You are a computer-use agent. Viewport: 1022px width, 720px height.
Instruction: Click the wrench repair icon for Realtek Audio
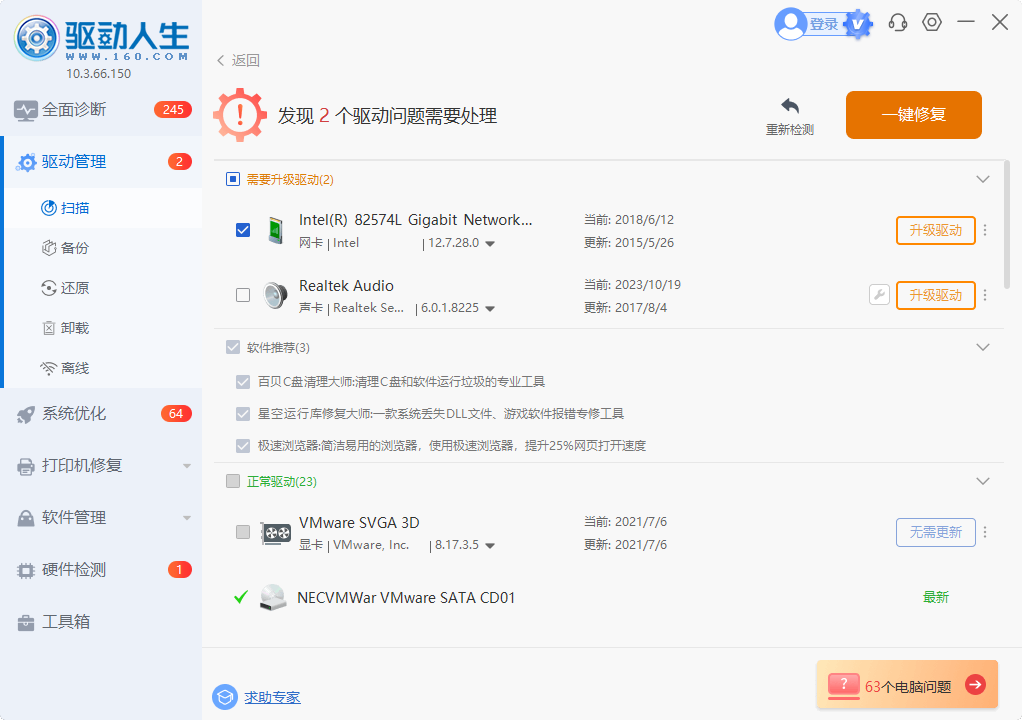pyautogui.click(x=879, y=295)
